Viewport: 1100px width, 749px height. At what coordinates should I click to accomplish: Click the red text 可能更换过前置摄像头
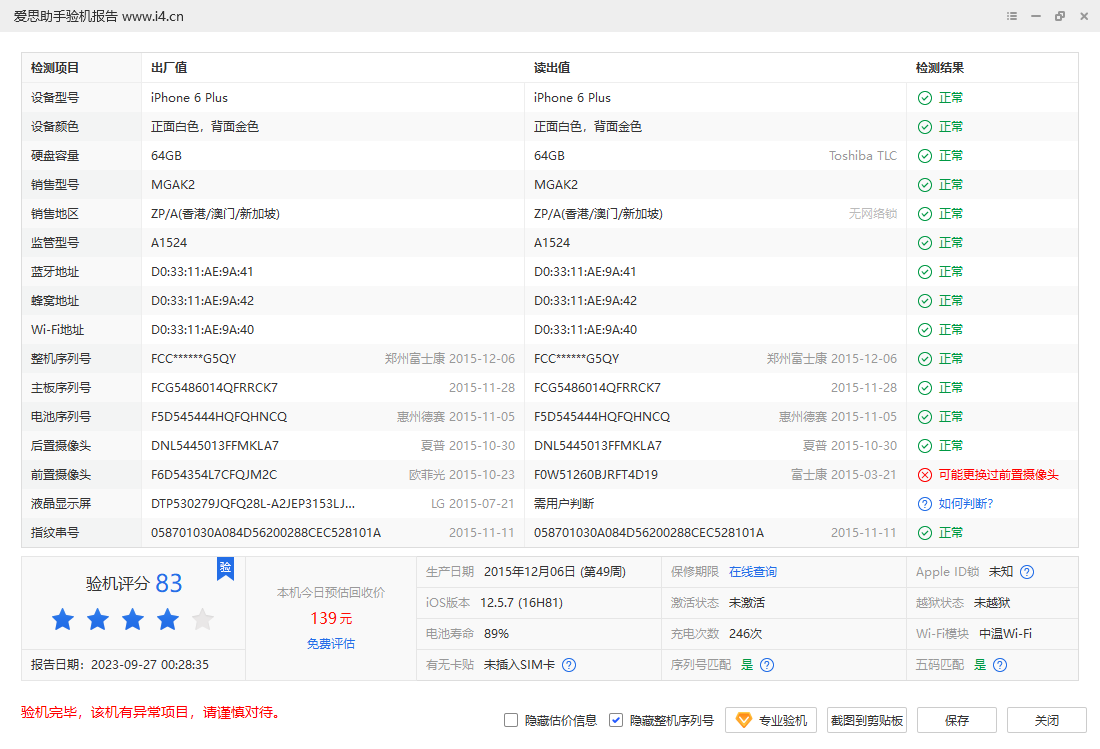(999, 475)
